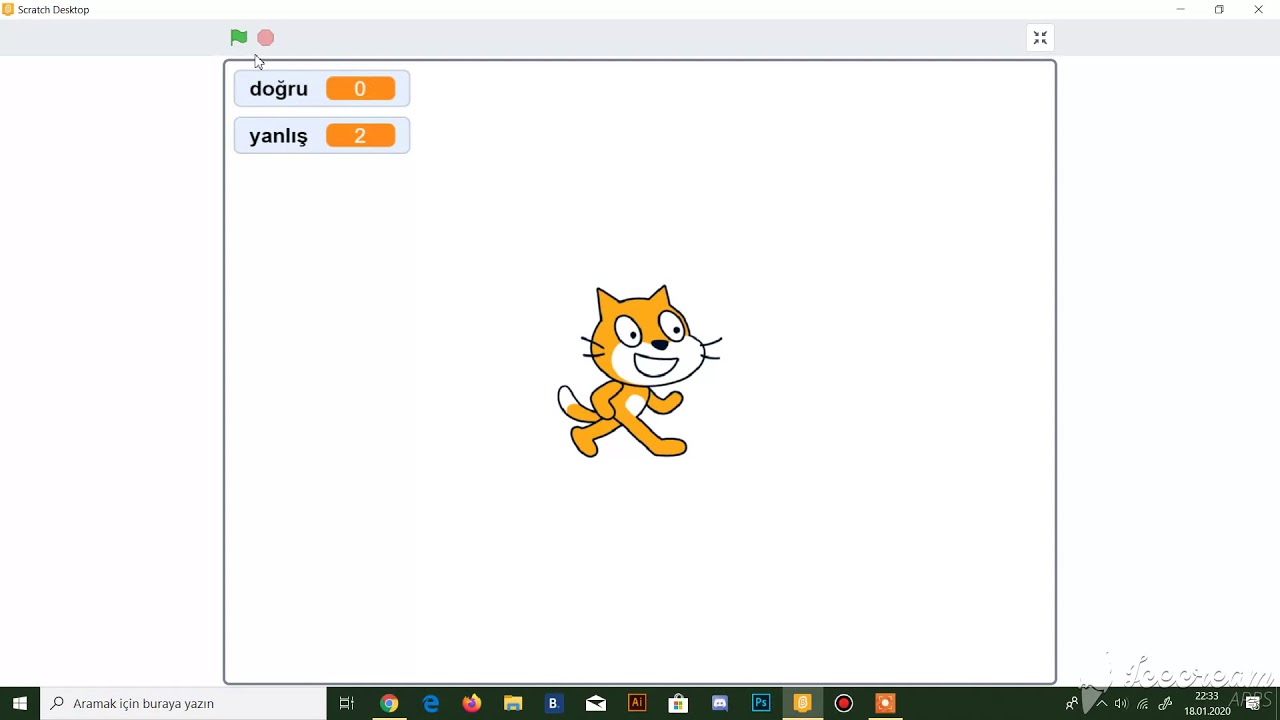Click the red record icon in taskbar
The height and width of the screenshot is (720, 1280).
pos(844,703)
